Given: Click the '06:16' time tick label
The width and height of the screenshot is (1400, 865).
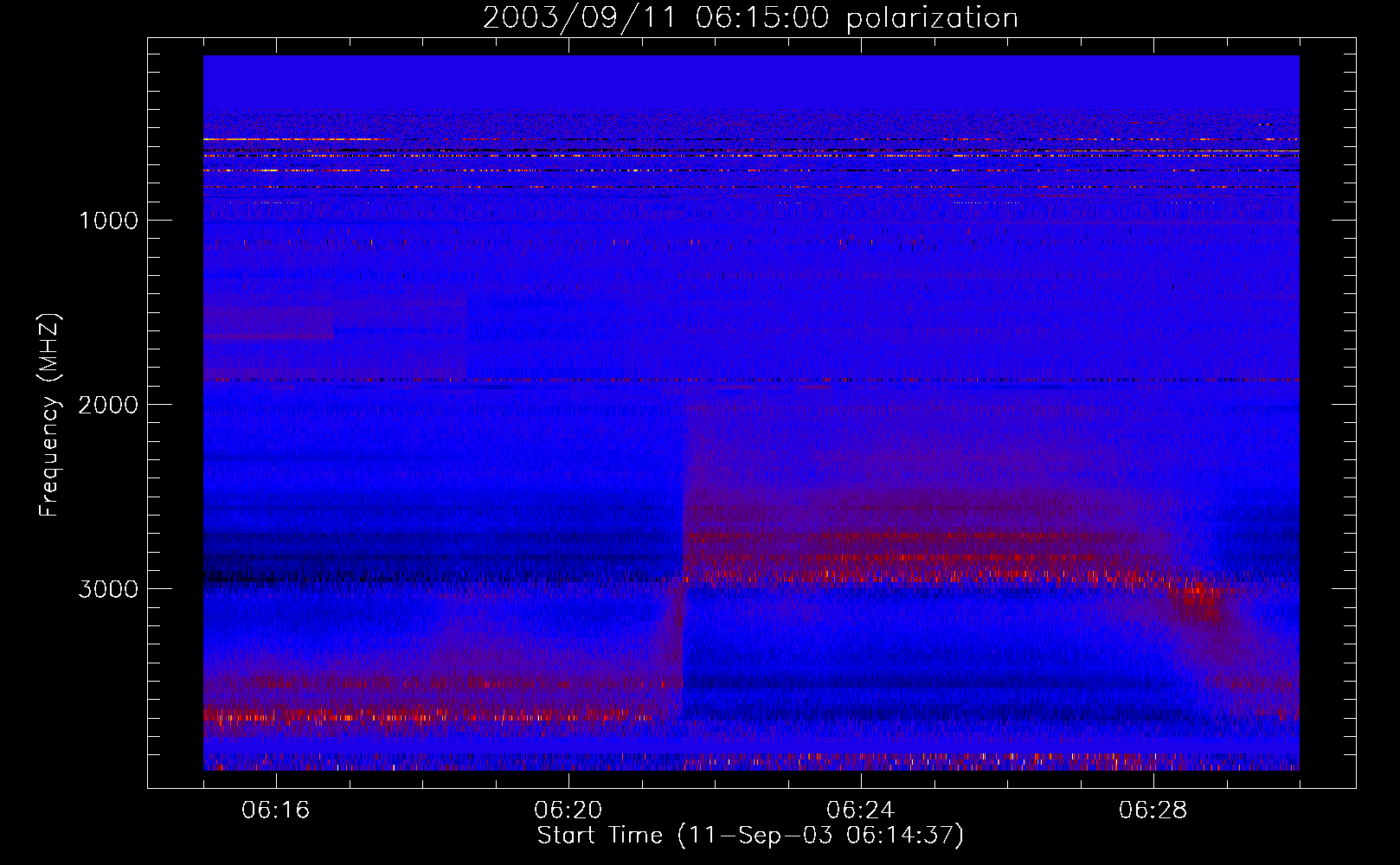Looking at the screenshot, I should coord(276,811).
